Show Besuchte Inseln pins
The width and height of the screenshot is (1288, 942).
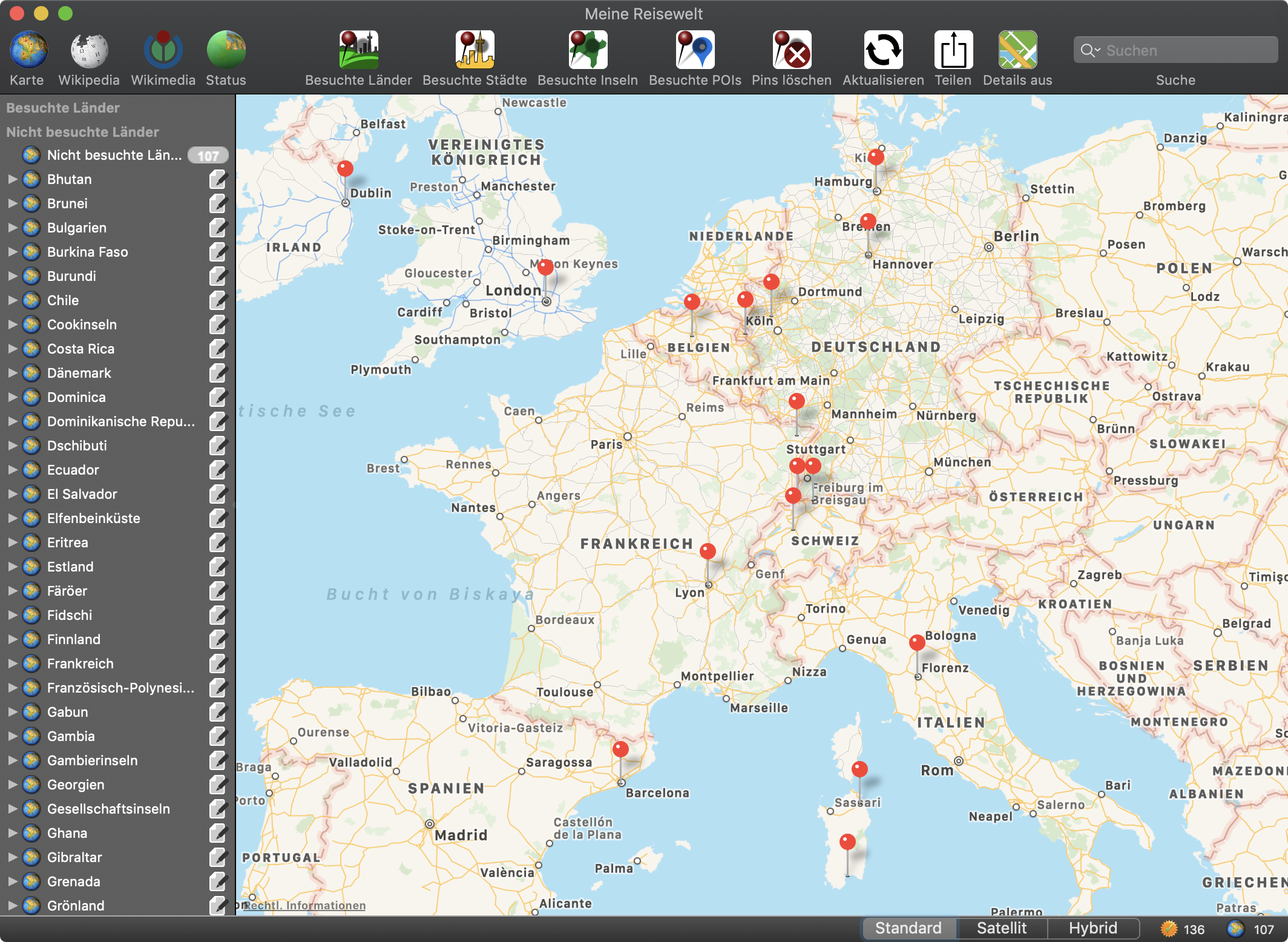(x=588, y=50)
